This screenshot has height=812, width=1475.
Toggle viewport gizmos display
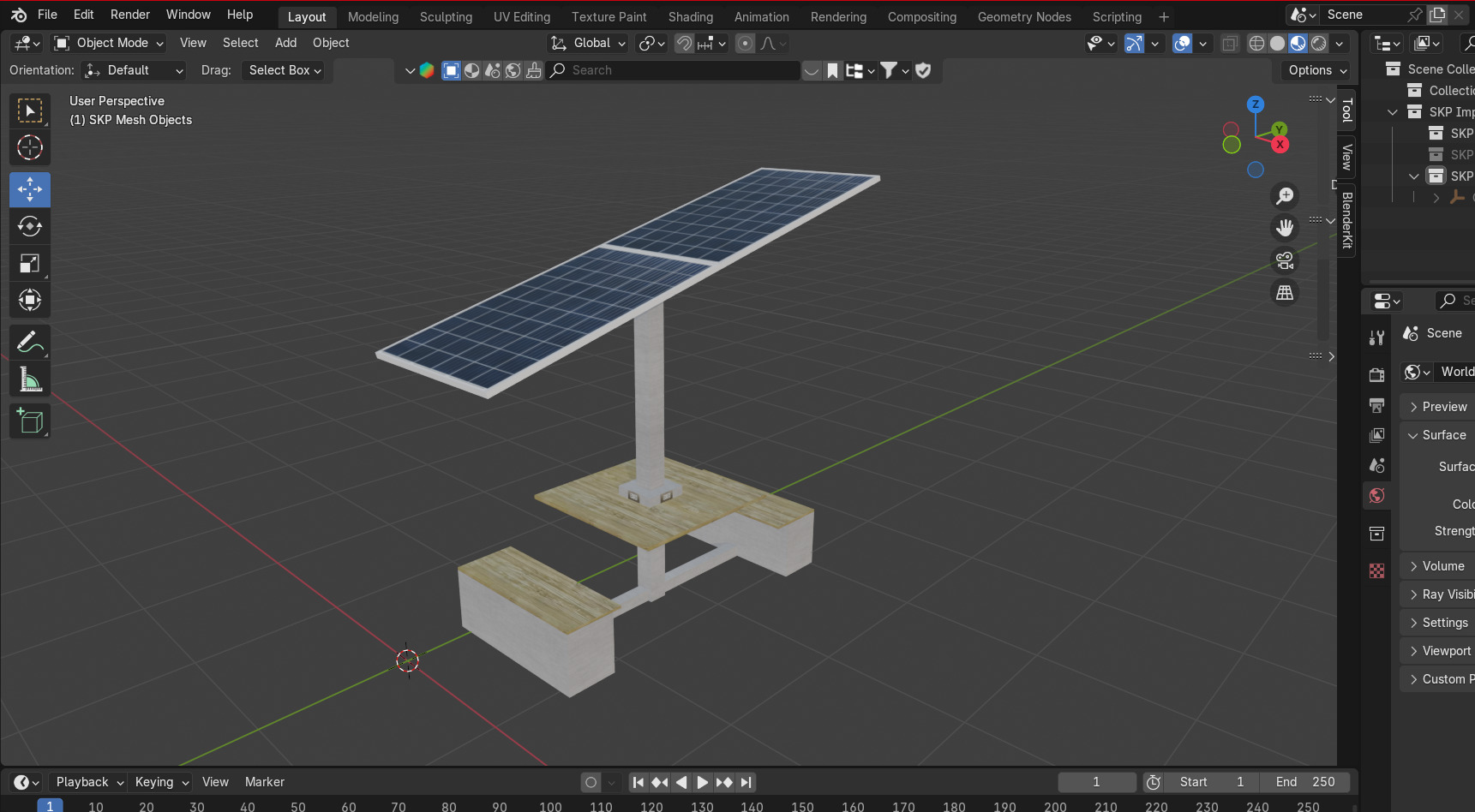1134,43
